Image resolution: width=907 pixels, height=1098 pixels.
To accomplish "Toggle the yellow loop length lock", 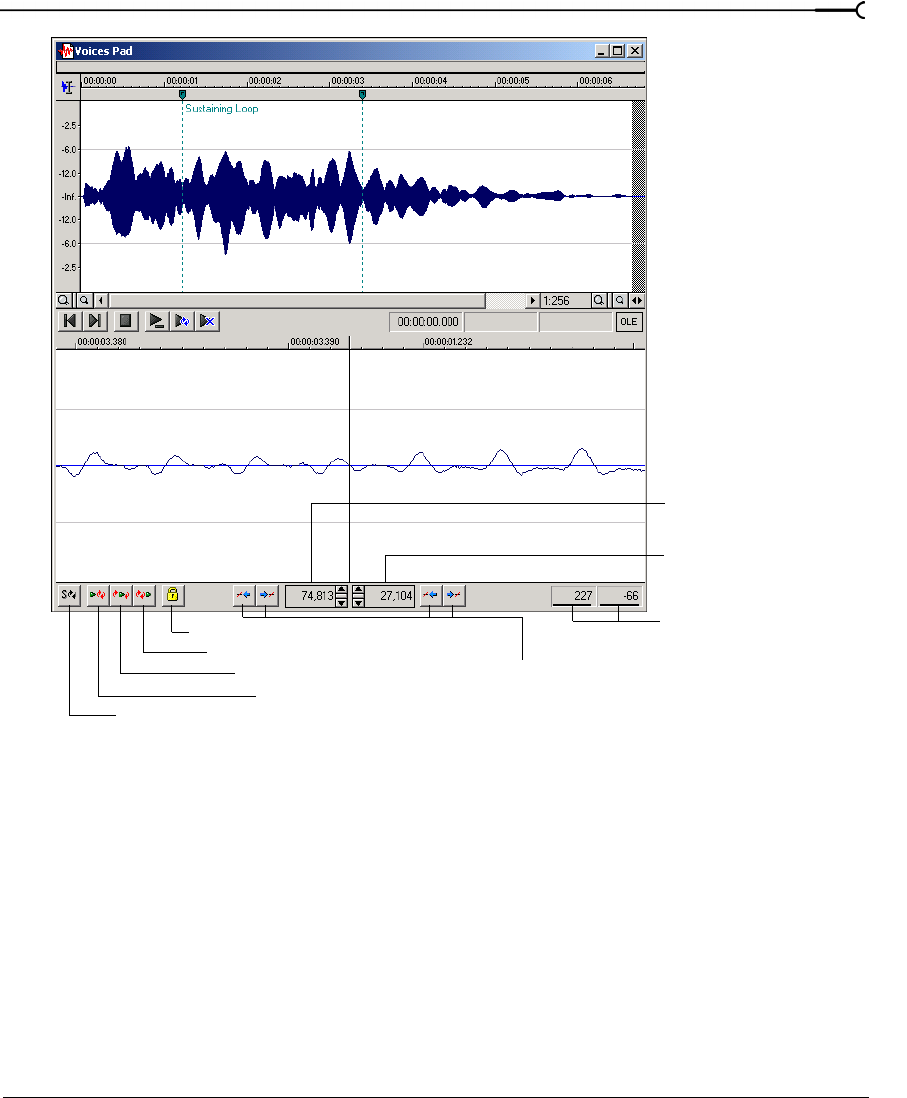I will click(x=173, y=595).
